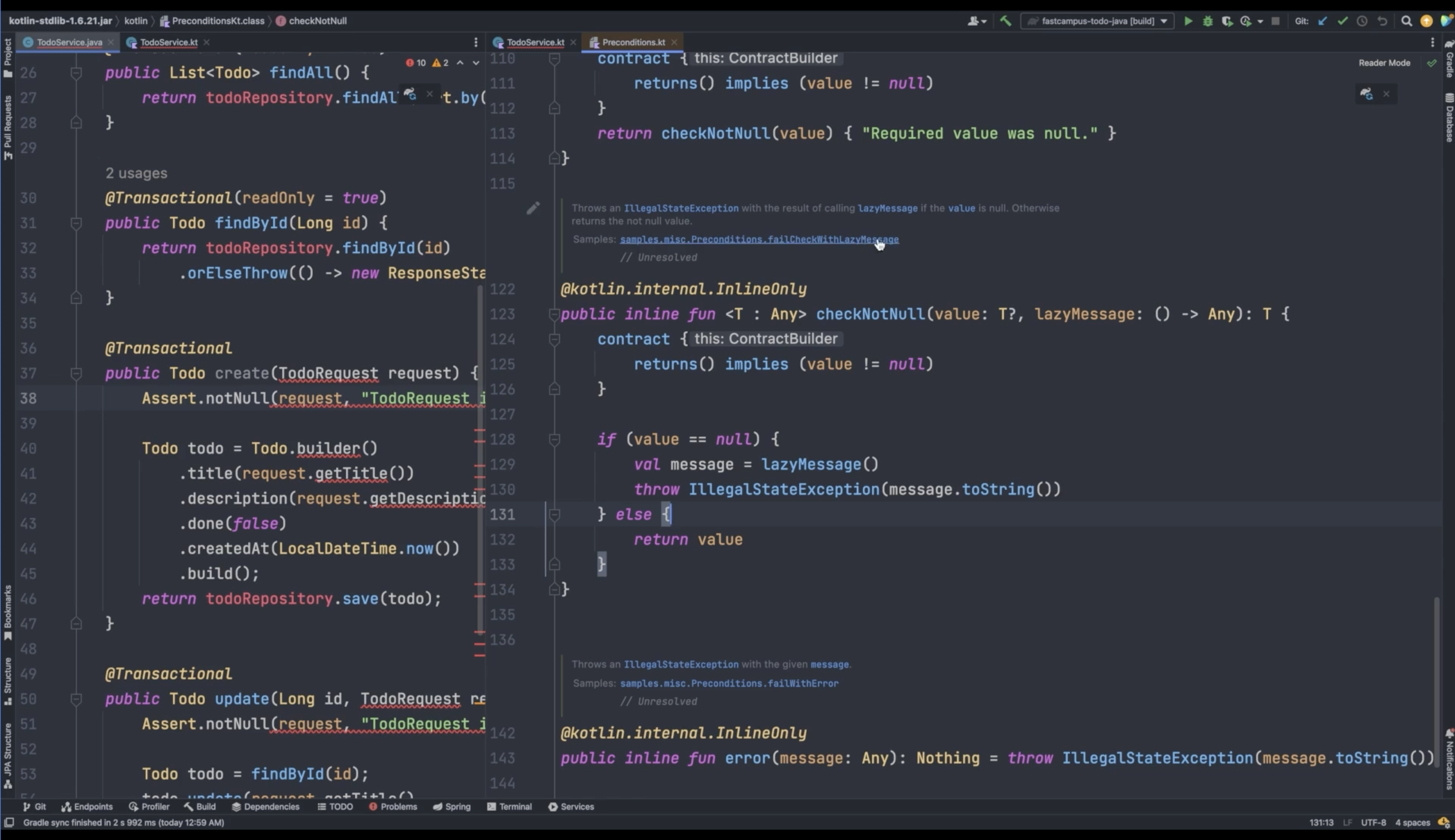The width and height of the screenshot is (1455, 840).
Task: Collapse checkNotNull function at line 123
Action: 554,314
